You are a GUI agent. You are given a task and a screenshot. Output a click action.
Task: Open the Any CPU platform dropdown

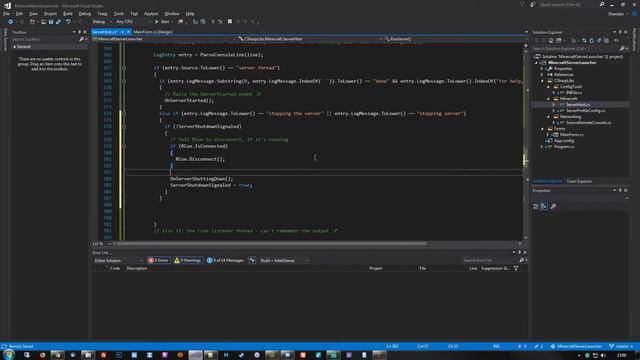(133, 22)
